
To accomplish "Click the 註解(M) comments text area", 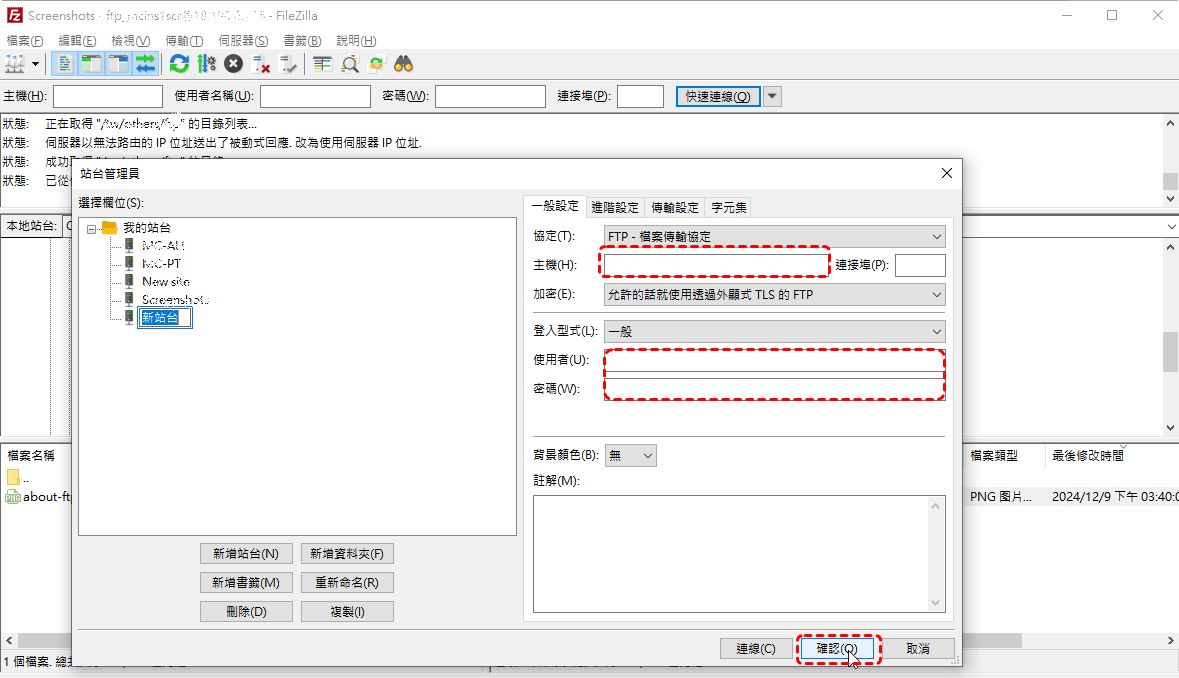I will (739, 554).
